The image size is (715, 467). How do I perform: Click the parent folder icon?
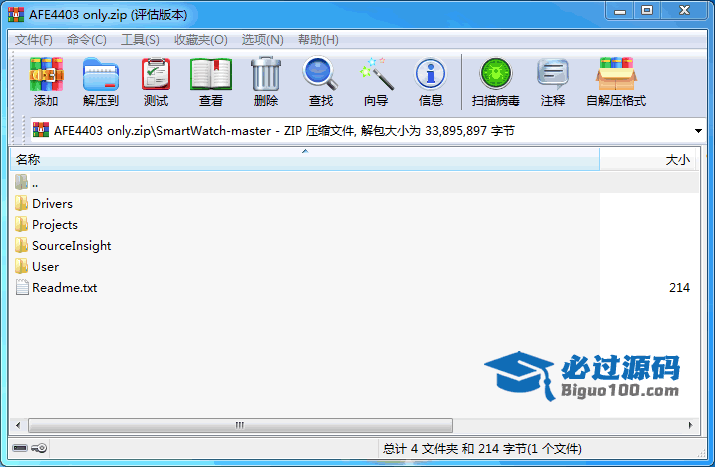point(21,182)
